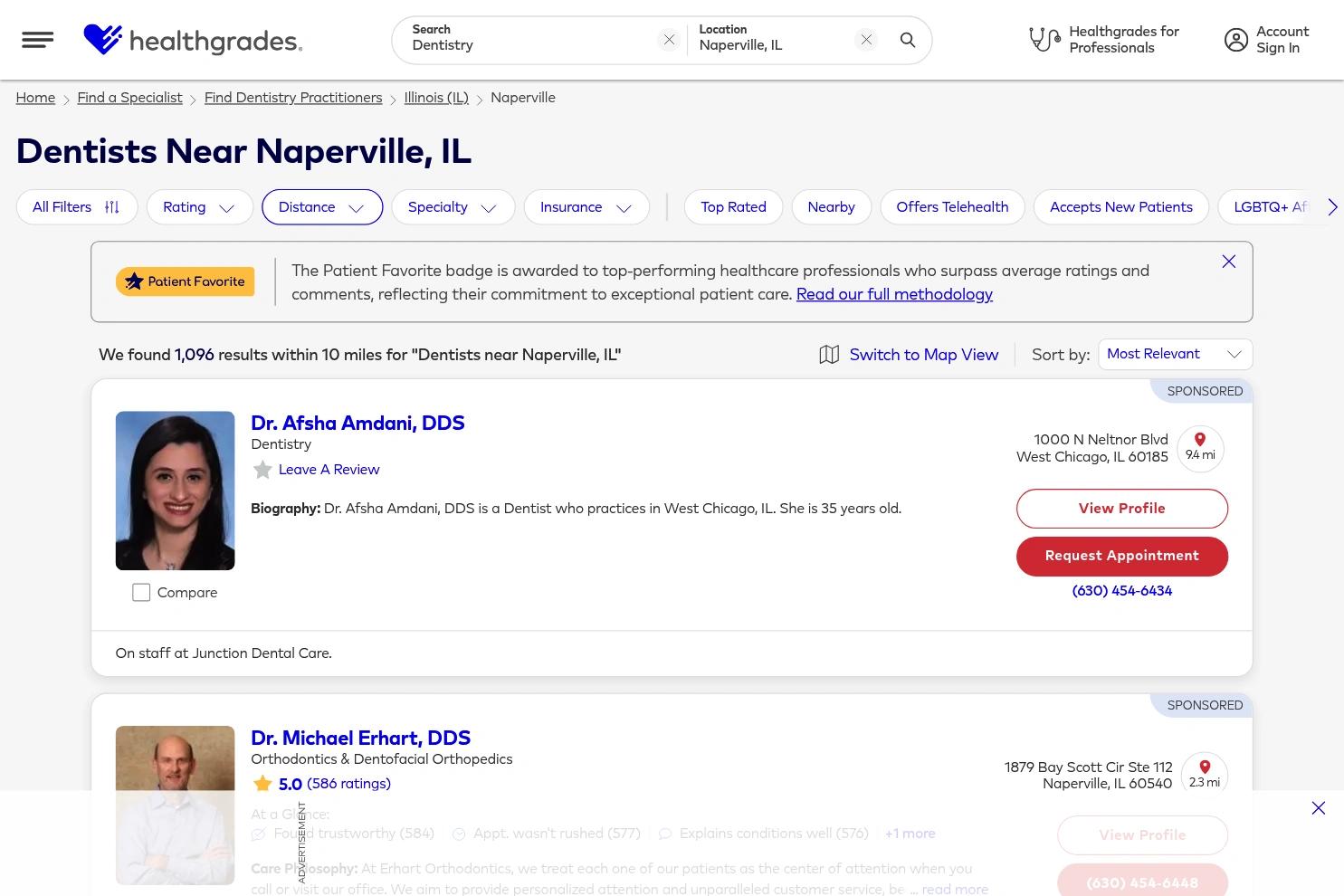Go to Healthgrades logo homepage
Viewport: 1344px width, 896px height.
tap(193, 40)
